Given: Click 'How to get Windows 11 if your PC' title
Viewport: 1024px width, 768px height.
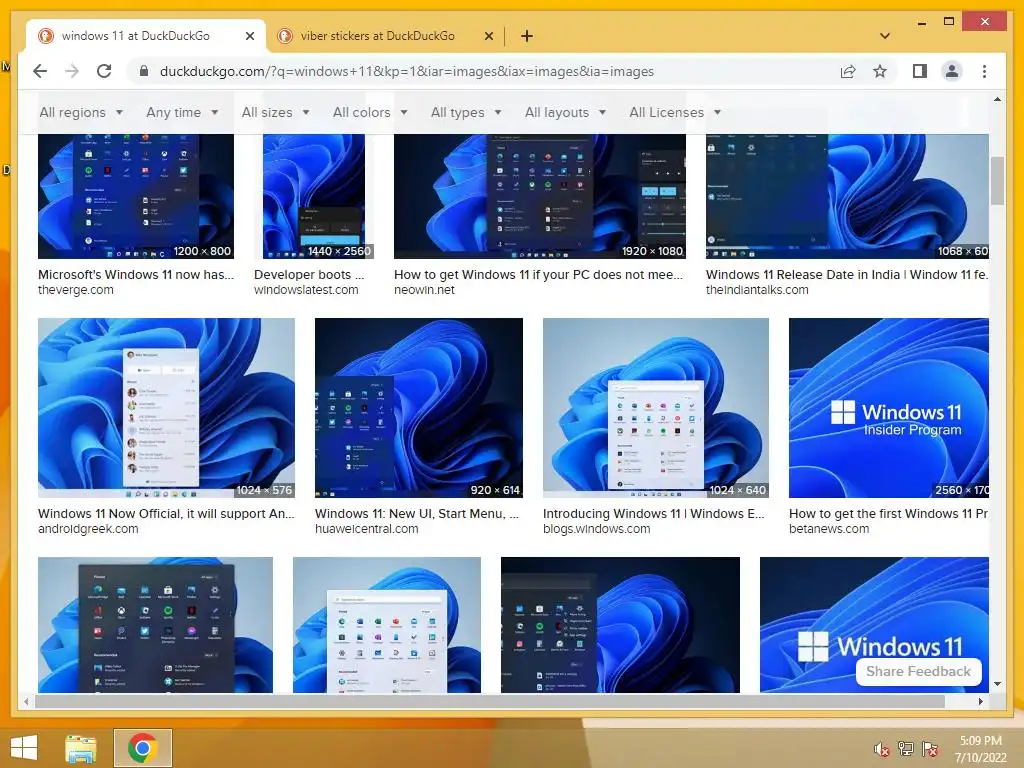Looking at the screenshot, I should (538, 274).
